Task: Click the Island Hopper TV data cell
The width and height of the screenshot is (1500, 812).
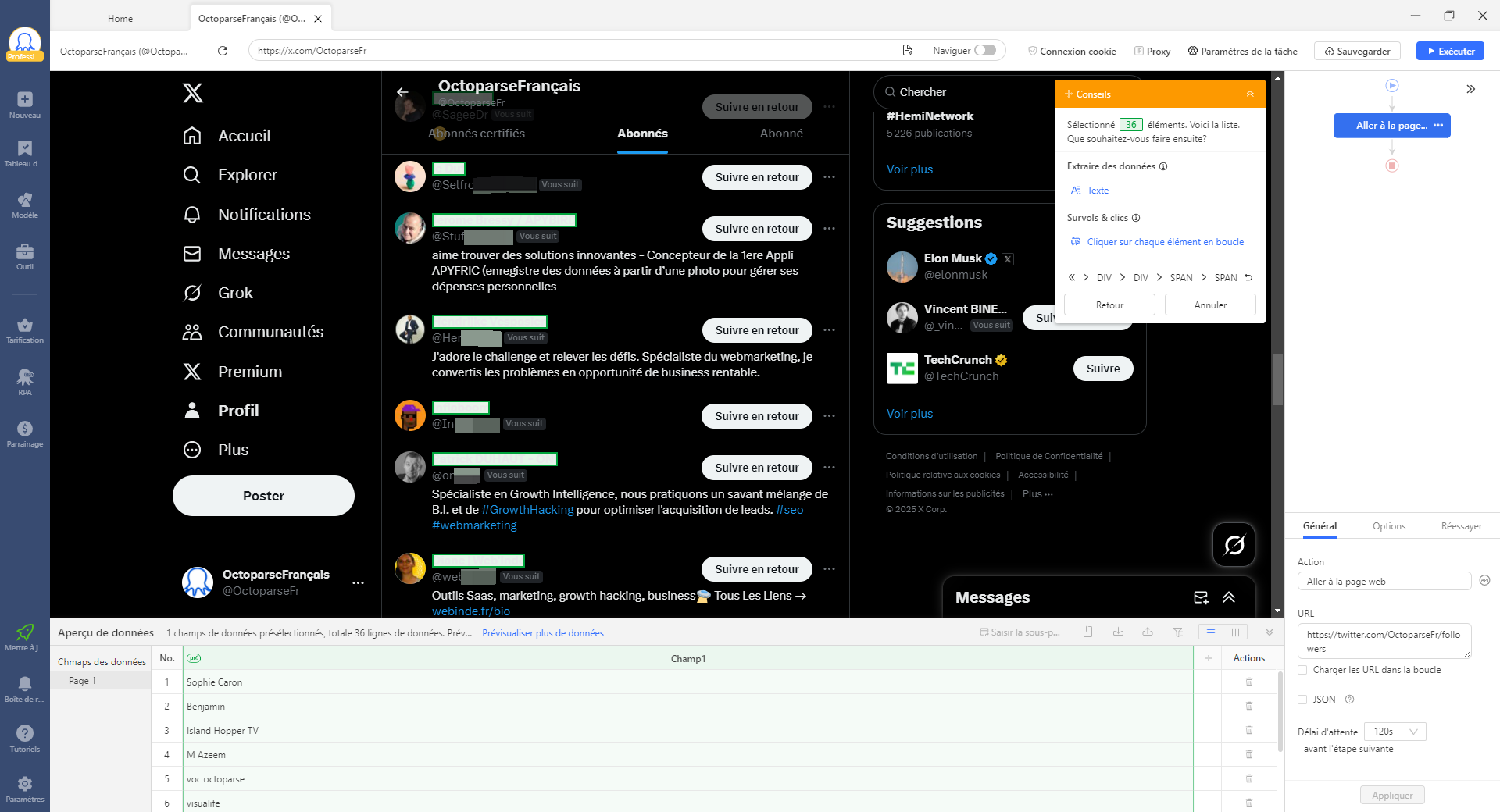Action: pyautogui.click(x=687, y=731)
